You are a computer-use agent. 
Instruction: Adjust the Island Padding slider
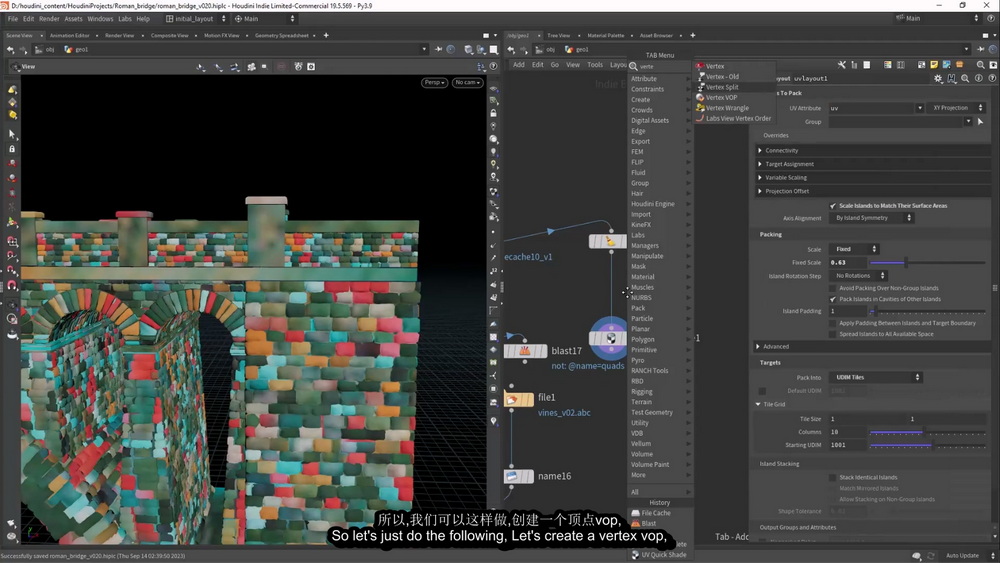pos(928,311)
